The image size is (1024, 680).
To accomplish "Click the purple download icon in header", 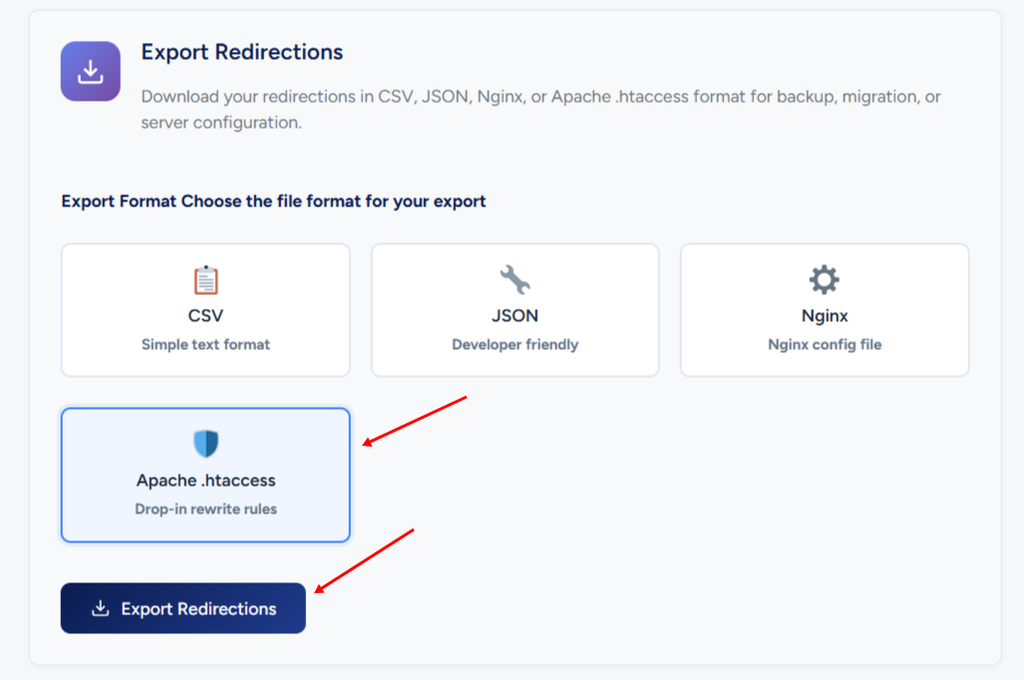I will click(90, 71).
